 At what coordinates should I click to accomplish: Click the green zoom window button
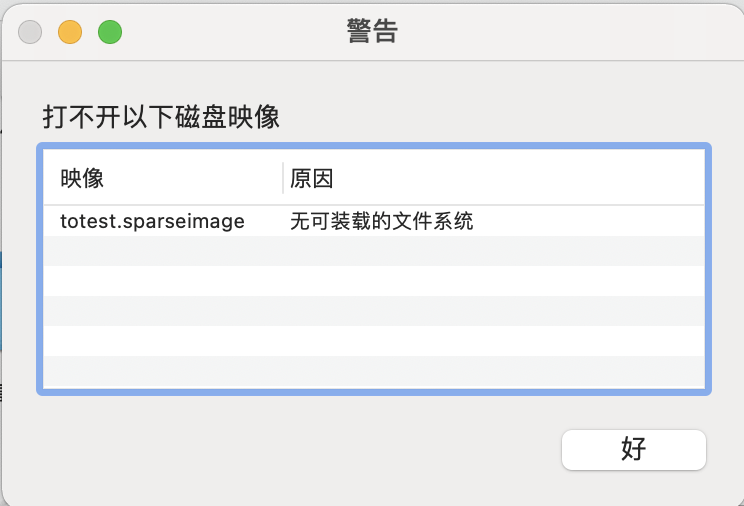coord(109,32)
